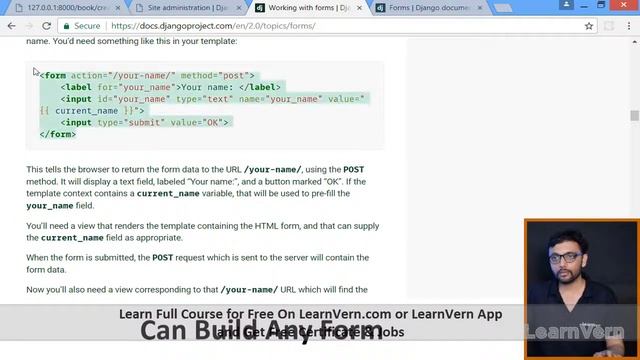Open a new tab button
Image resolution: width=640 pixels, height=360 pixels.
pos(502,8)
